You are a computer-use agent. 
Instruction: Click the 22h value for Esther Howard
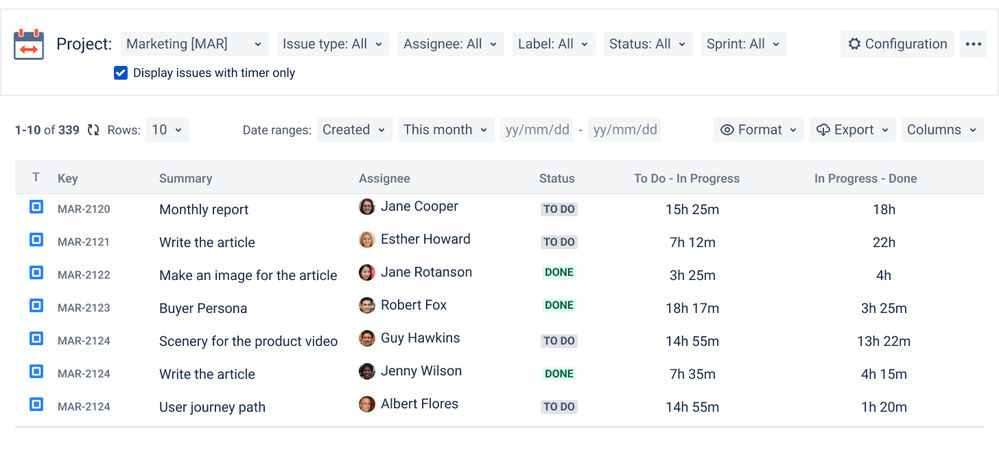pyautogui.click(x=884, y=242)
